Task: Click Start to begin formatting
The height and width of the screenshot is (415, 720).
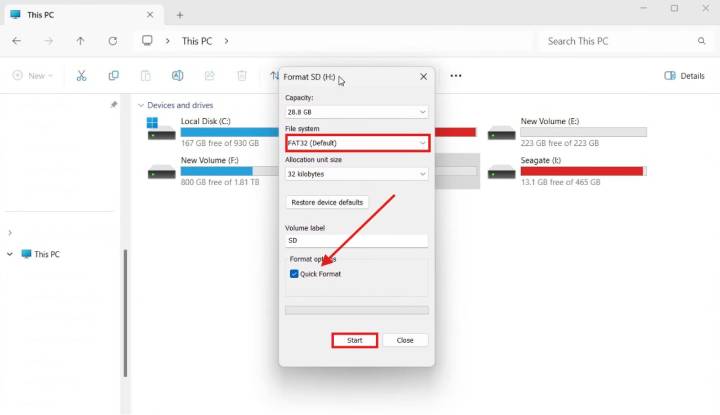Action: [x=354, y=340]
